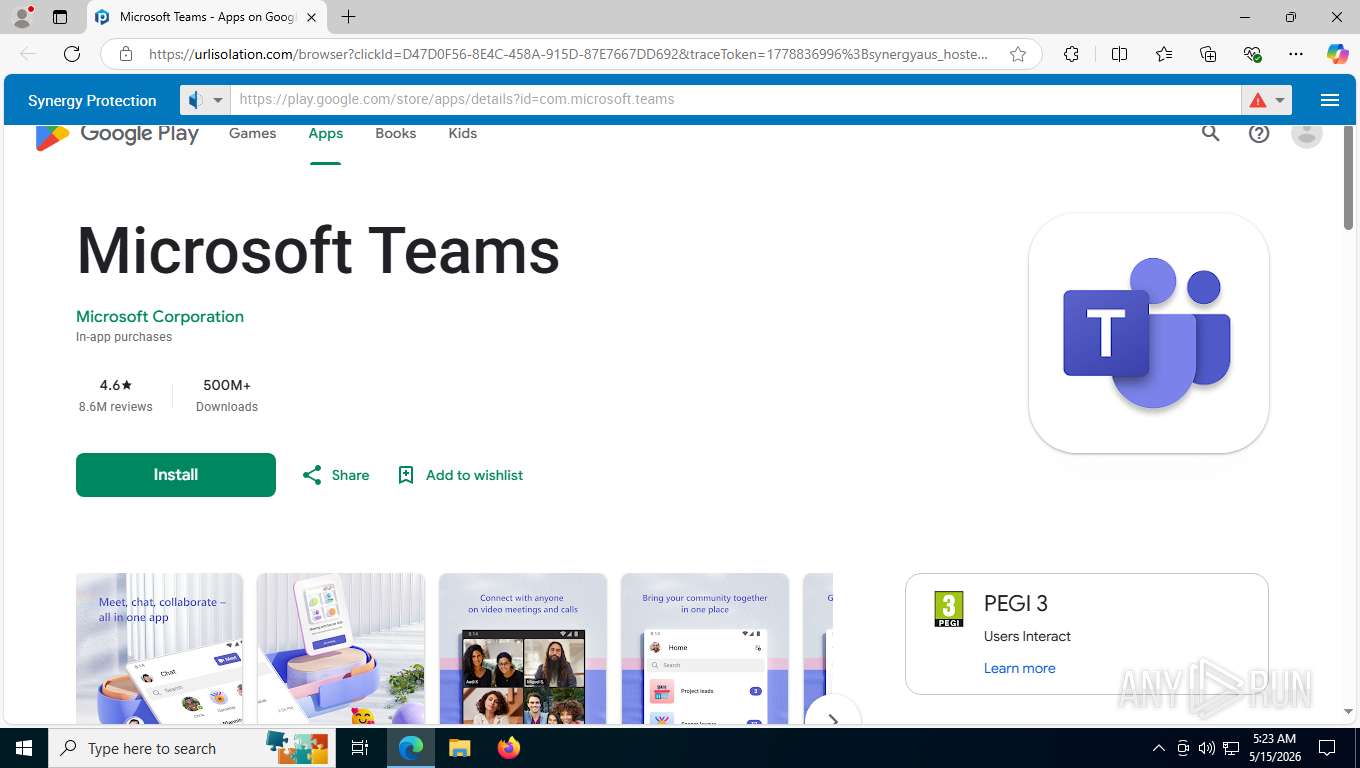Viewport: 1360px width, 768px height.
Task: Add this page to favorites star
Action: [1018, 54]
